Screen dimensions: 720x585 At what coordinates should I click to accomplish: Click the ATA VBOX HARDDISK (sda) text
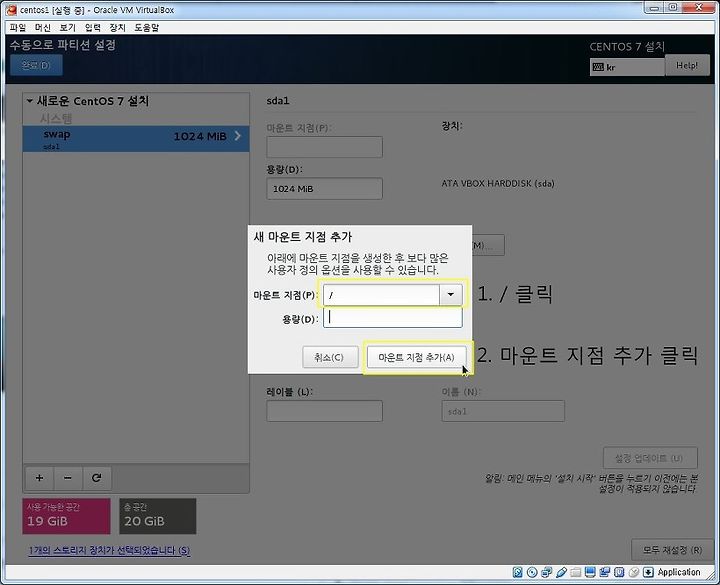498,184
